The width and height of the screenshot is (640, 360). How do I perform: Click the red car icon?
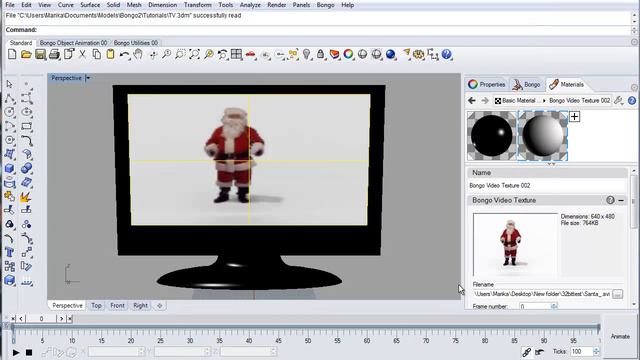tap(250, 54)
